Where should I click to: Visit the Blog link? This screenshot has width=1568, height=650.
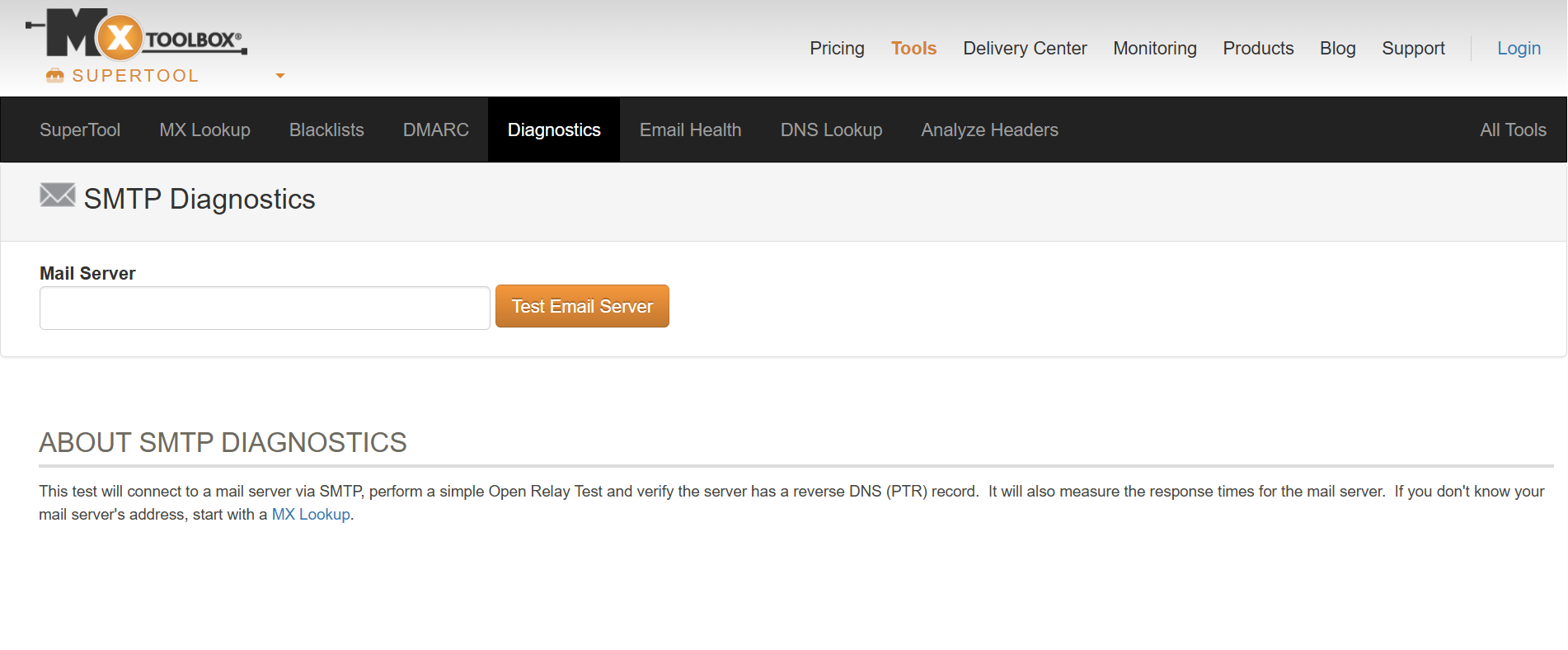[x=1337, y=49]
